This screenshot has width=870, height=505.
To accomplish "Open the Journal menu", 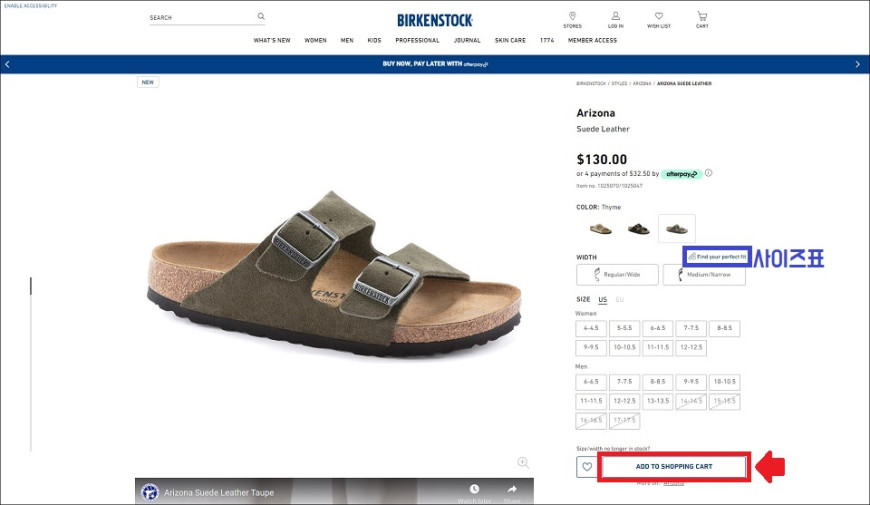I will click(x=467, y=41).
